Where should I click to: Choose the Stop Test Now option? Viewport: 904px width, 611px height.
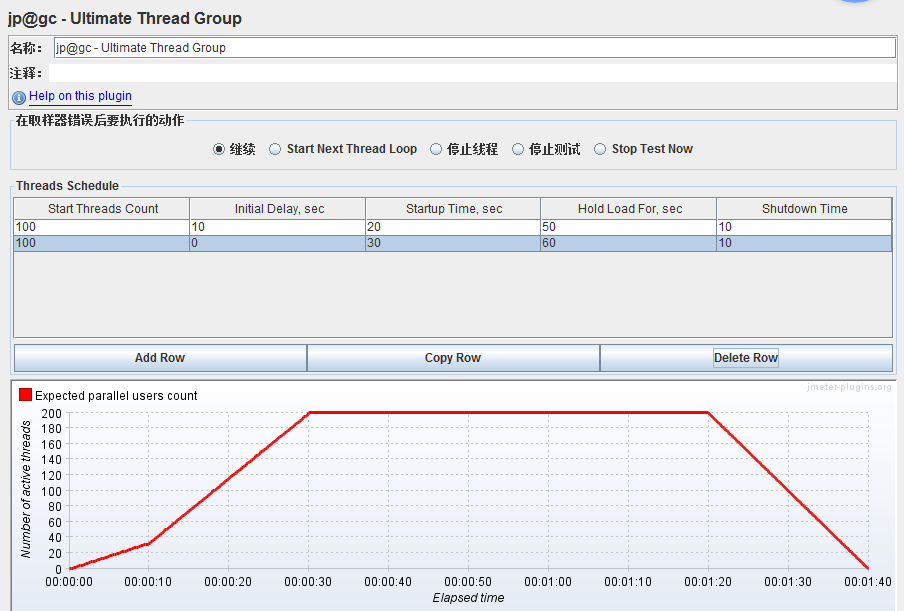(600, 149)
